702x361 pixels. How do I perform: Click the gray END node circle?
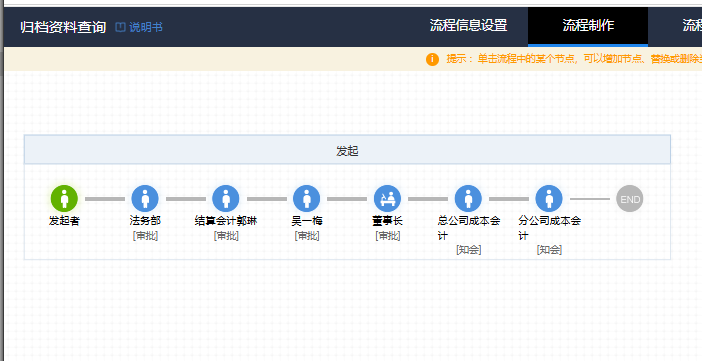coord(629,198)
